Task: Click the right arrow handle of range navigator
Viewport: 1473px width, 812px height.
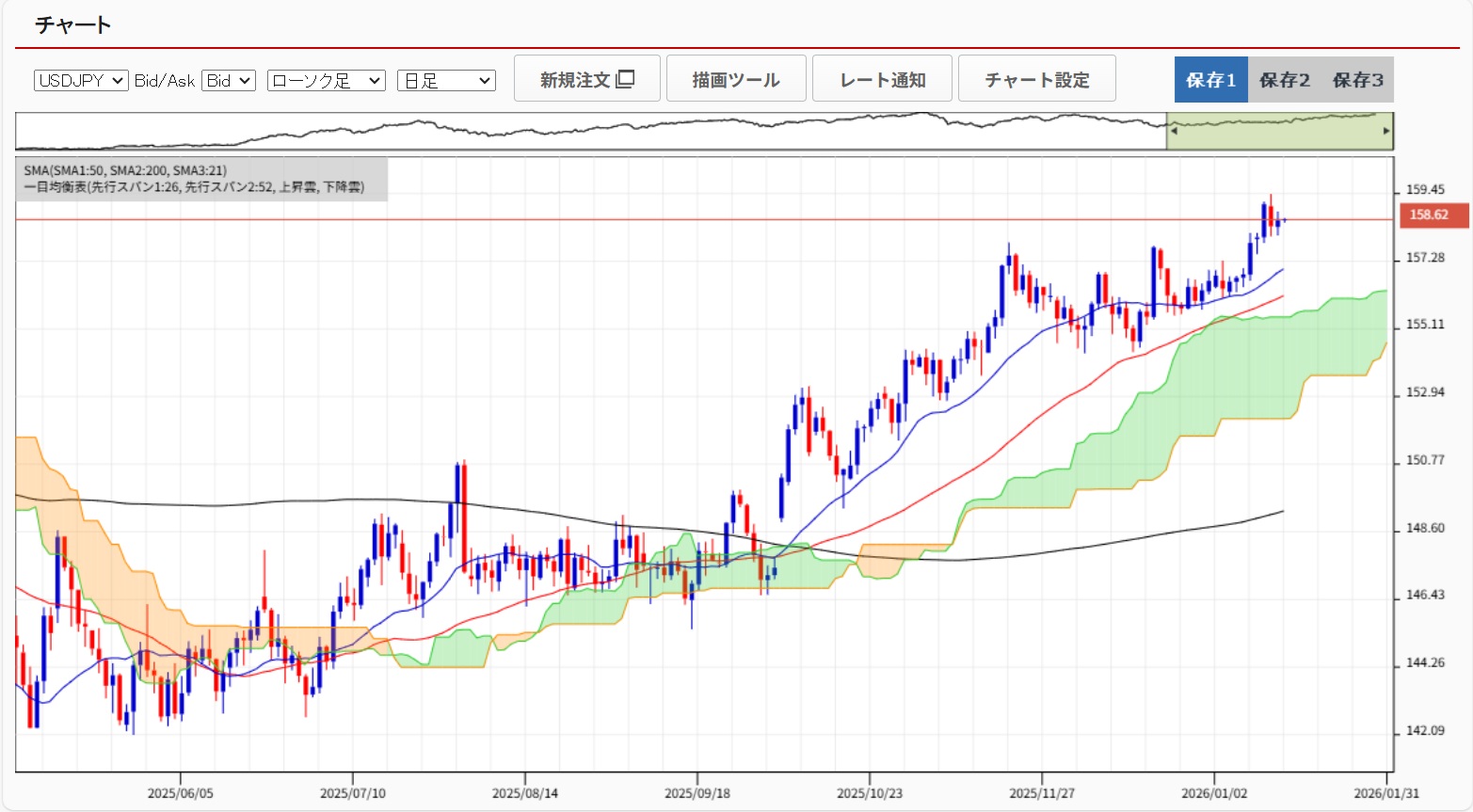Action: click(x=1386, y=132)
